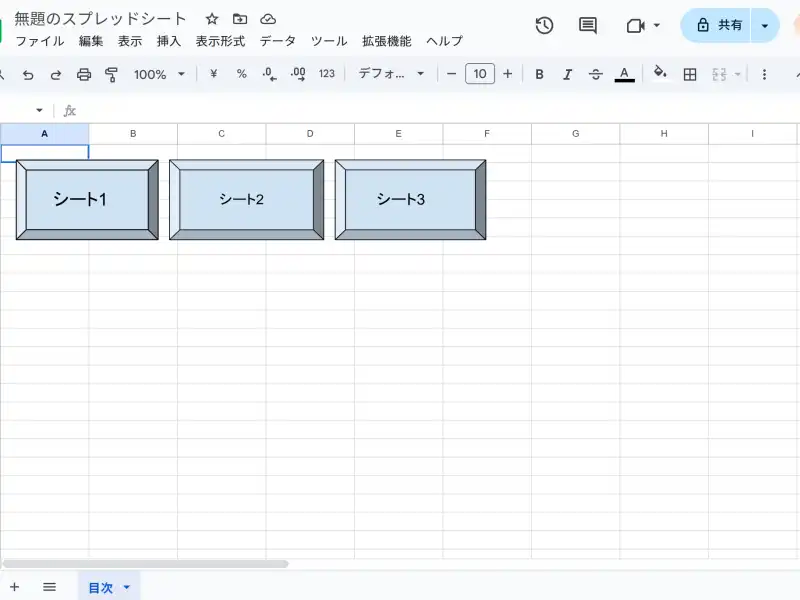Screen dimensions: 800x600
Task: Open the borders tool
Action: coord(690,74)
